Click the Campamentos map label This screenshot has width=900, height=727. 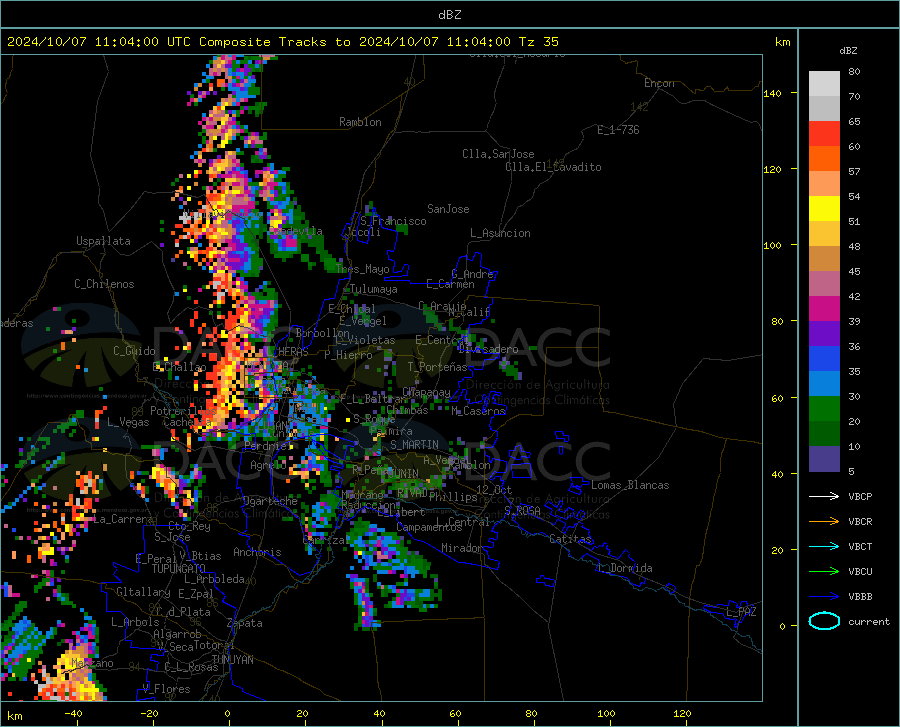click(429, 527)
